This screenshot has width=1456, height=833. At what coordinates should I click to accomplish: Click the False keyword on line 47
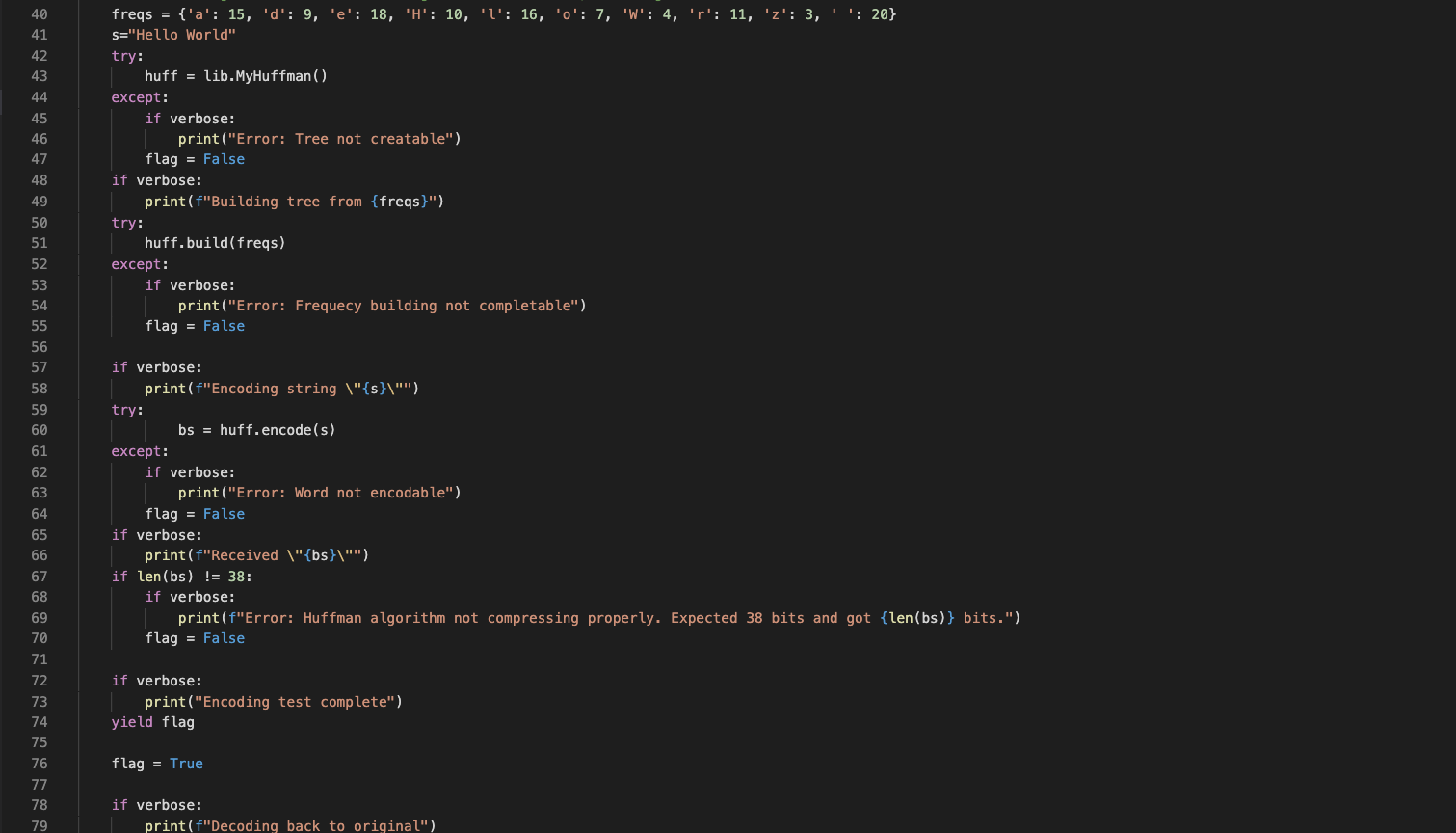(x=224, y=159)
